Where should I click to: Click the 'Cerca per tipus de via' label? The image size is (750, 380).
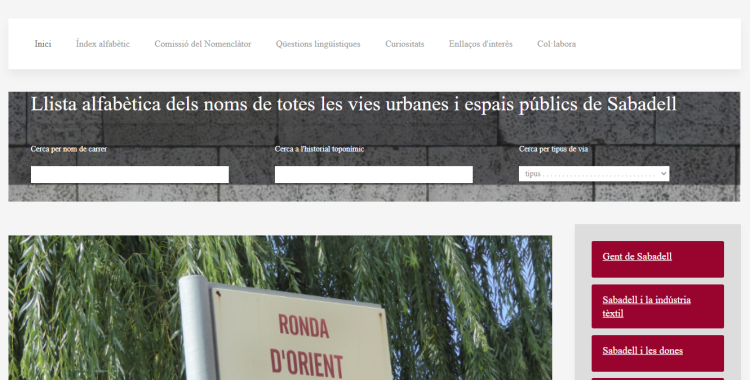click(553, 149)
